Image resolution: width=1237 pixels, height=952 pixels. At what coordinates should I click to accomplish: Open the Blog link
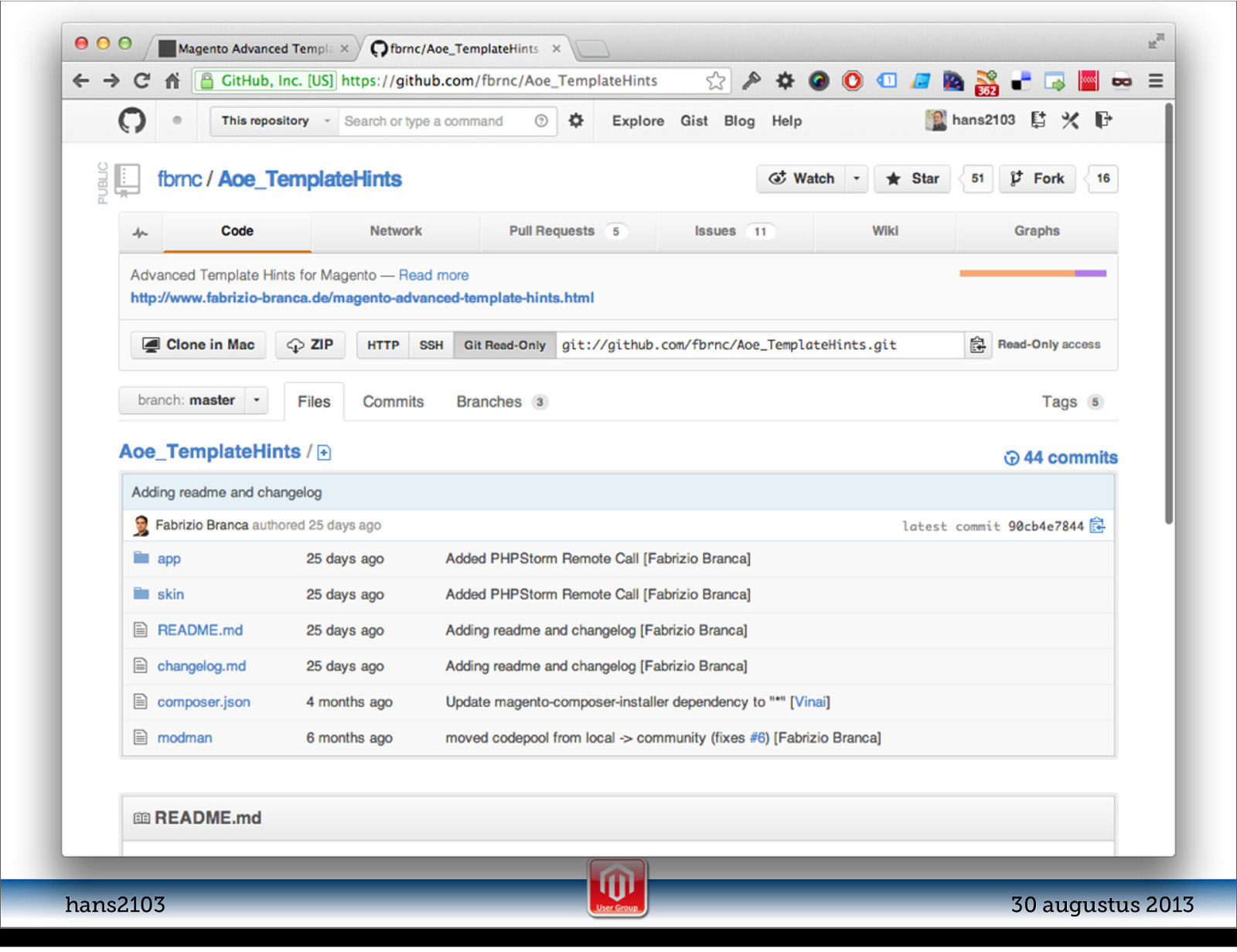(739, 121)
